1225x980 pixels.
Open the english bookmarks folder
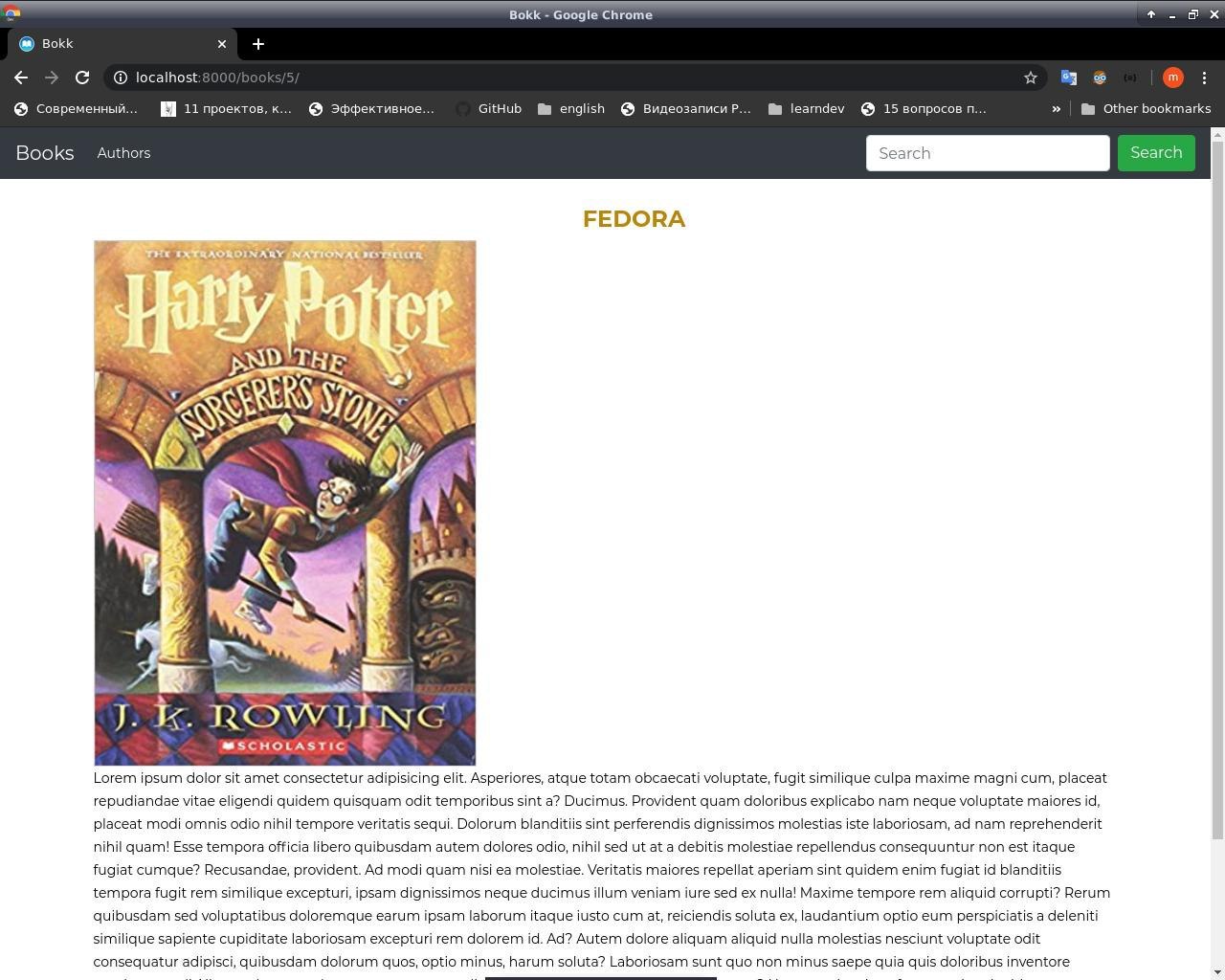point(571,108)
